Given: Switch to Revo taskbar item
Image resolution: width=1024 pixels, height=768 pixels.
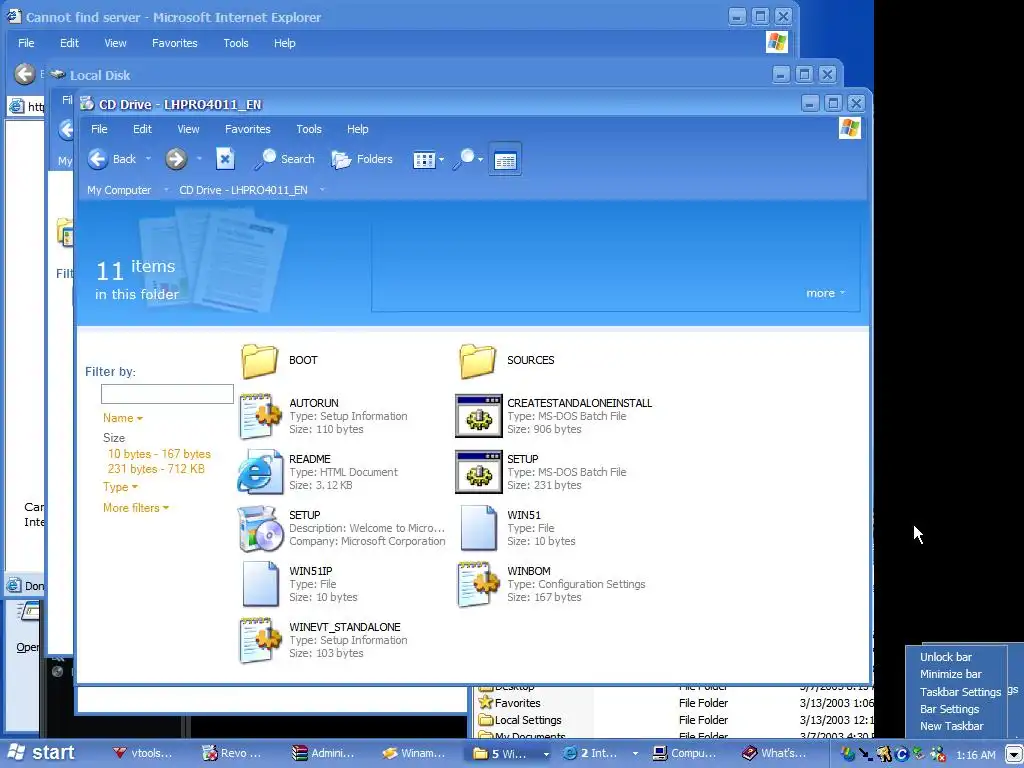Looking at the screenshot, I should tap(232, 753).
